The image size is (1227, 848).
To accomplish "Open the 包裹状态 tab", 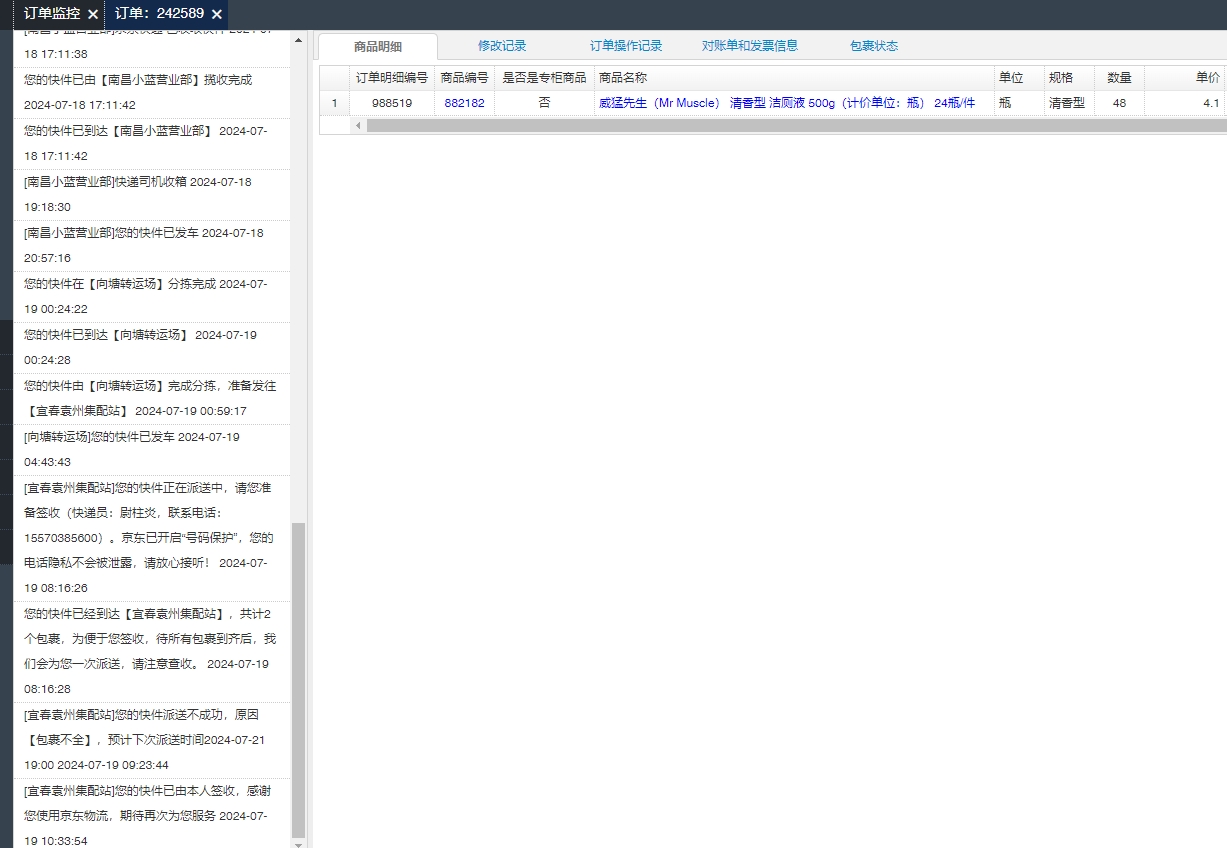I will coord(874,46).
